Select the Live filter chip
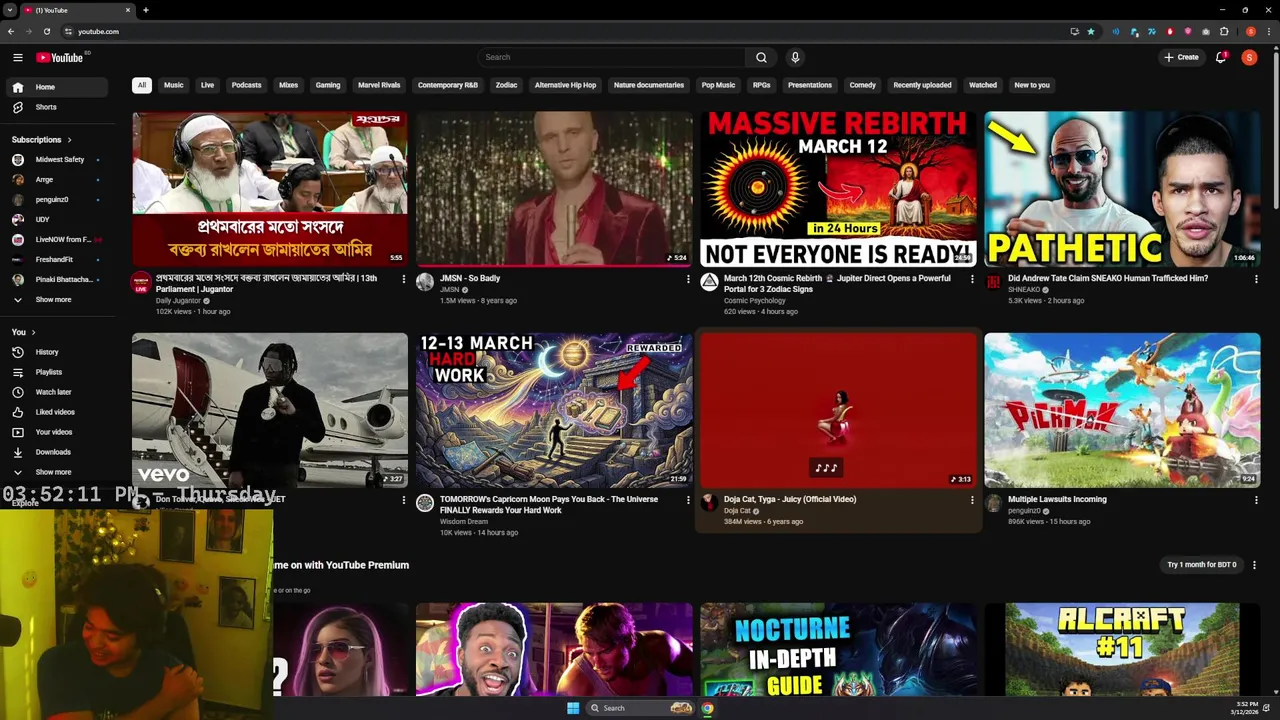1280x720 pixels. click(207, 85)
